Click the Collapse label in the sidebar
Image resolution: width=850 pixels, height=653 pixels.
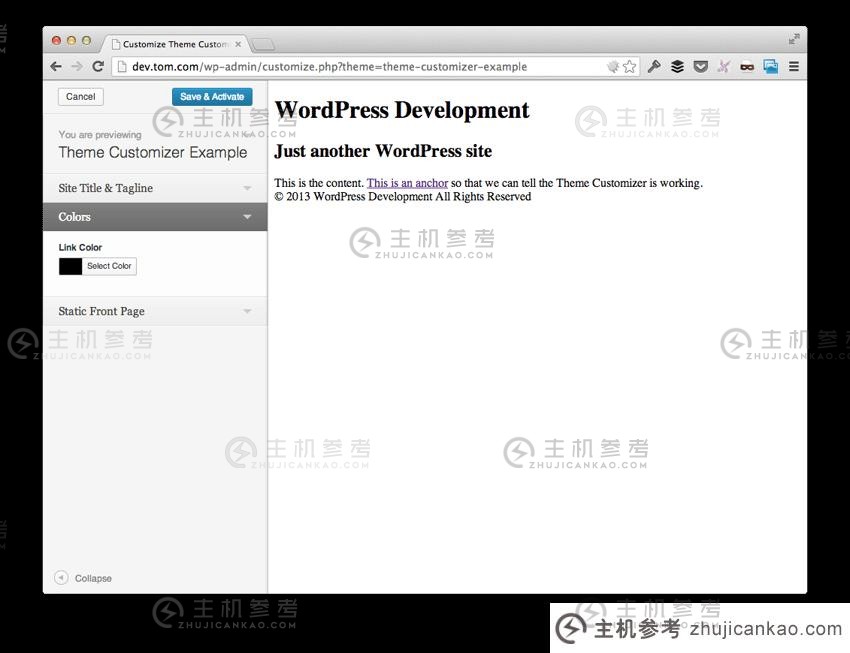coord(93,578)
